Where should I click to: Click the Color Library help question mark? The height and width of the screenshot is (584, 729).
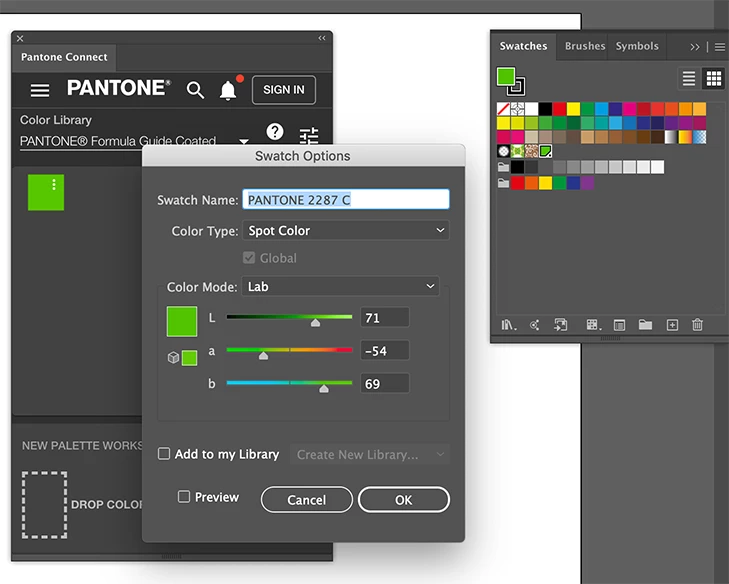(275, 132)
